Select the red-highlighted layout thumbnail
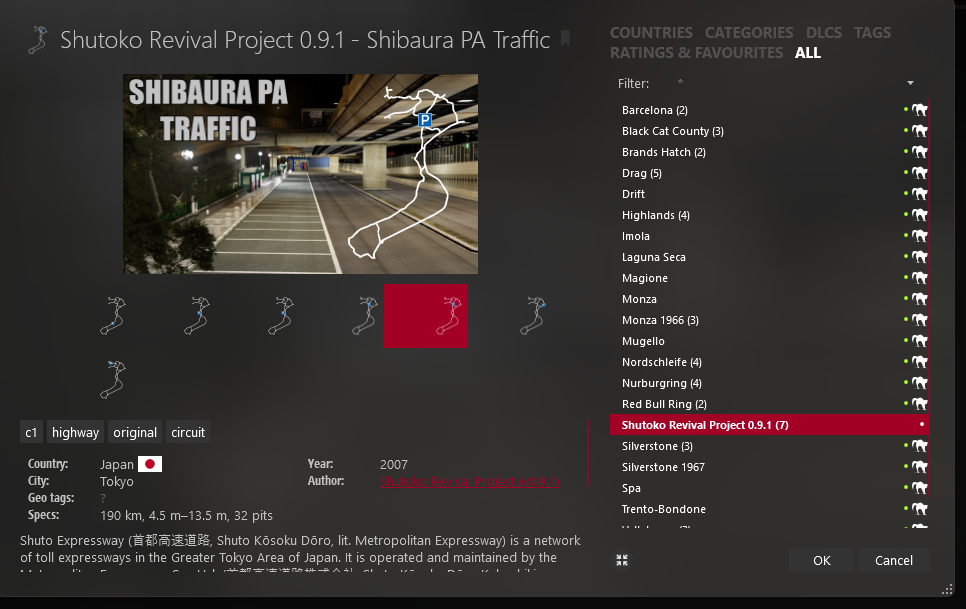Screen dimensions: 966x609 (426, 316)
